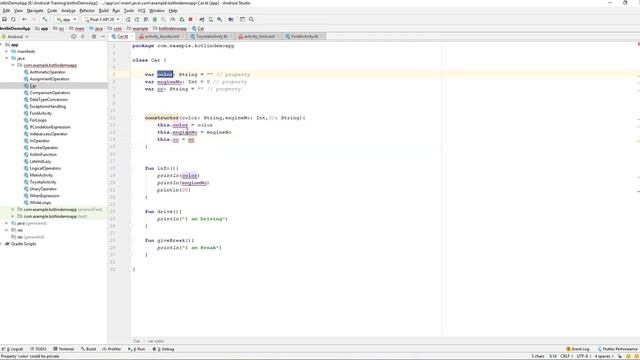This screenshot has width=640, height=360.
Task: Open the Tools menu
Action: 129,11
